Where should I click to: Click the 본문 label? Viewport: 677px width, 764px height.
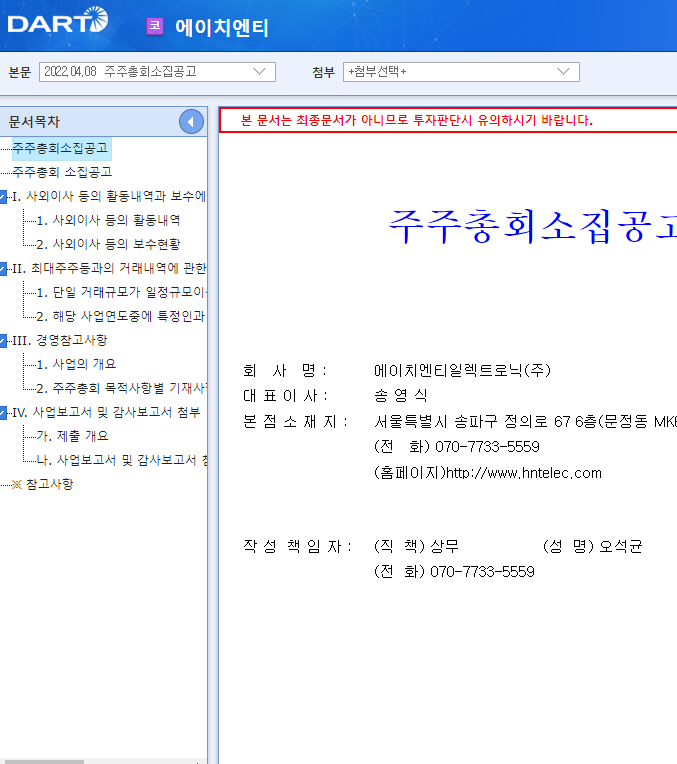pyautogui.click(x=20, y=73)
